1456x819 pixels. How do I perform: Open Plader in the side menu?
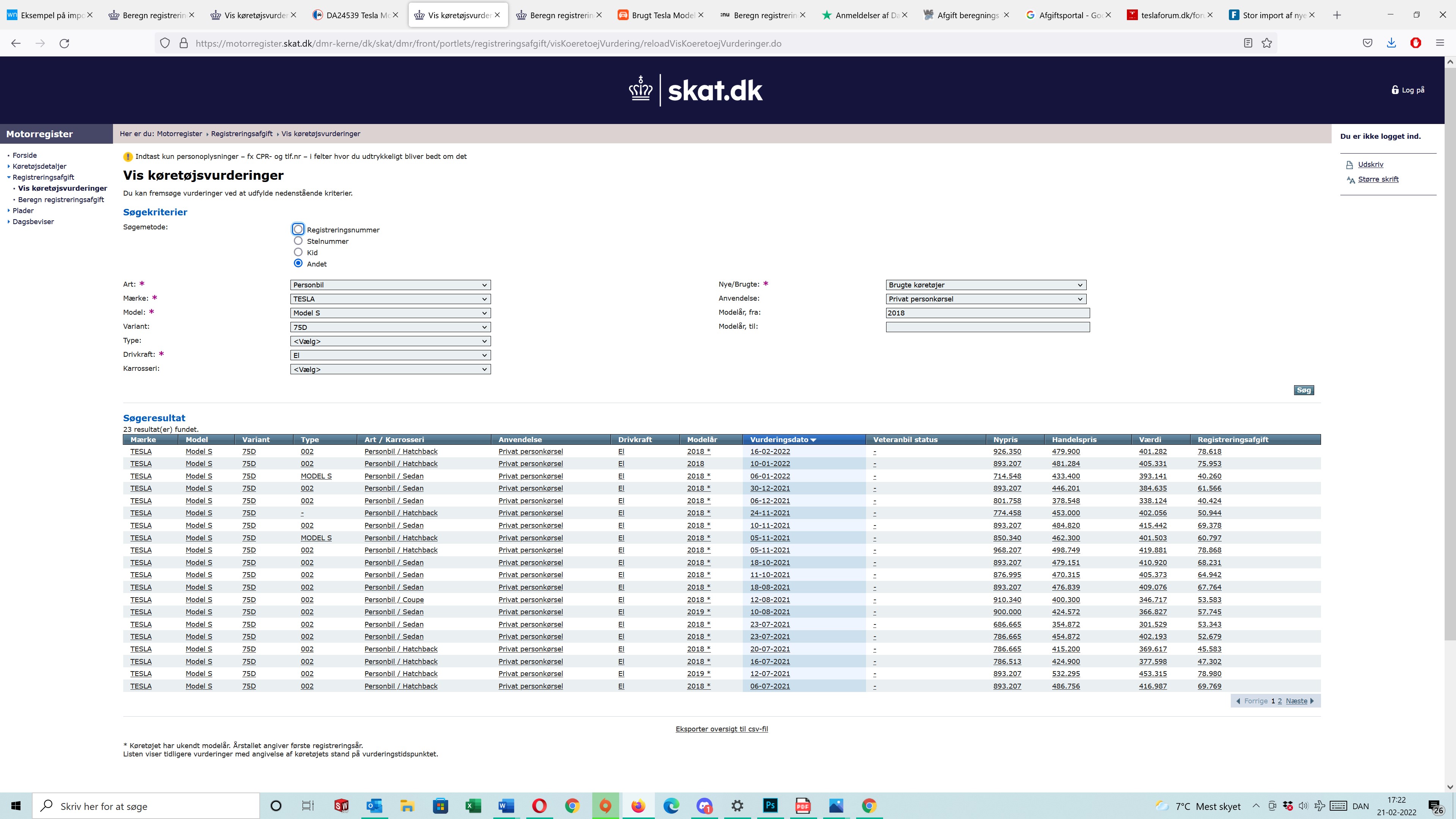coord(23,210)
